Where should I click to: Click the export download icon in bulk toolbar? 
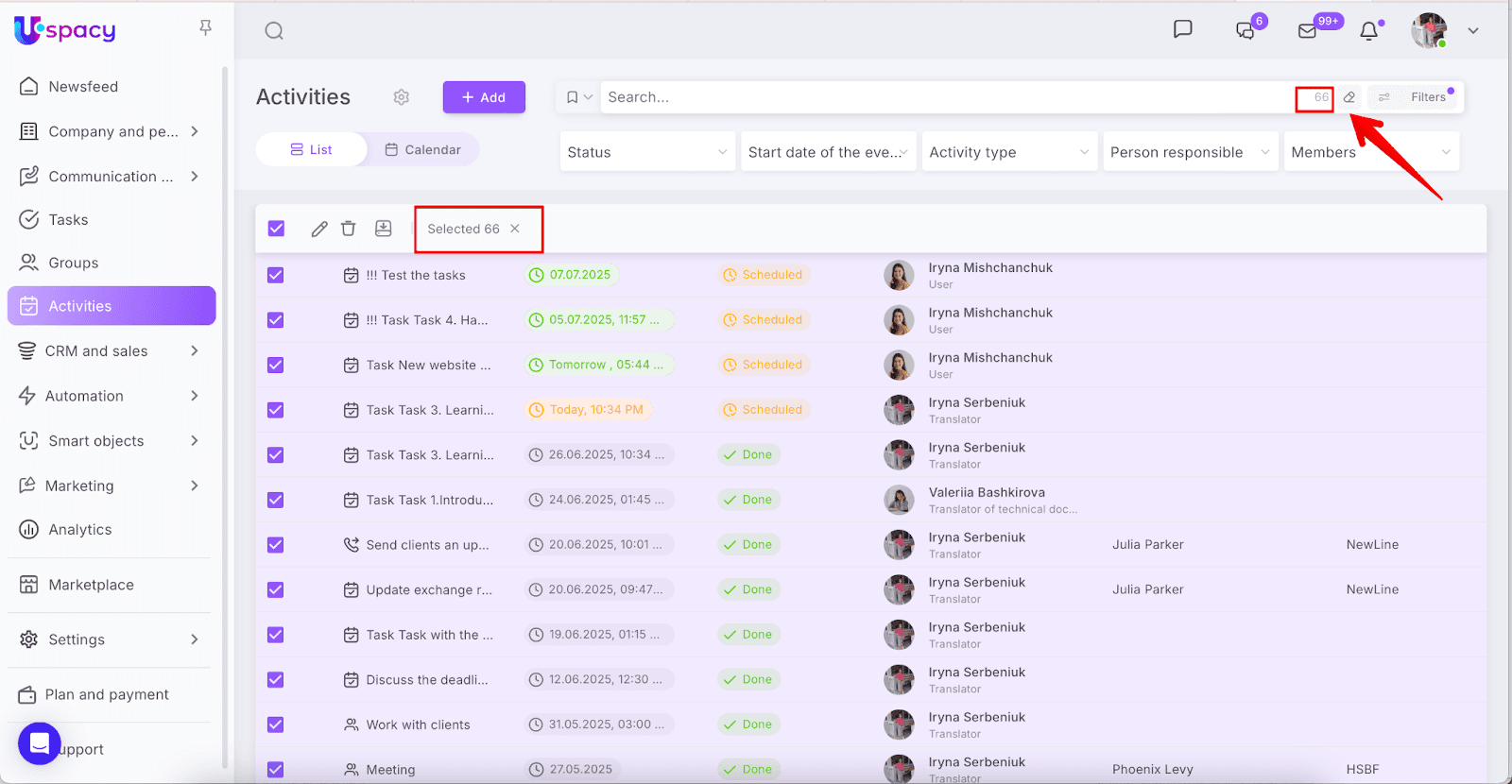(x=383, y=229)
